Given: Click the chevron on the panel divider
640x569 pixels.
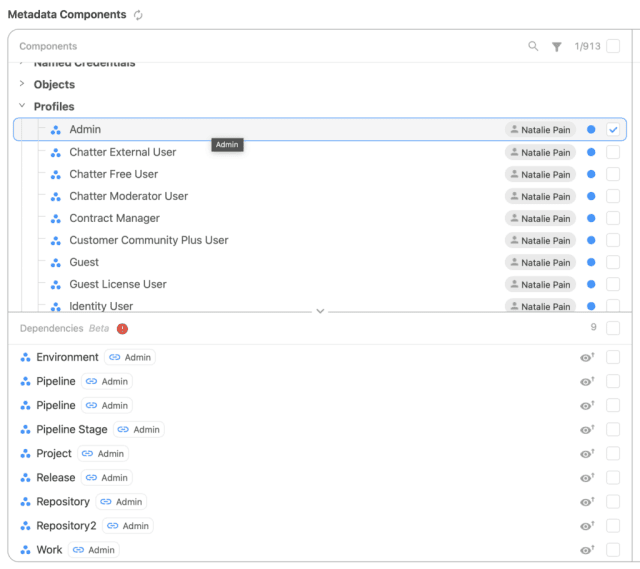Looking at the screenshot, I should pyautogui.click(x=320, y=311).
